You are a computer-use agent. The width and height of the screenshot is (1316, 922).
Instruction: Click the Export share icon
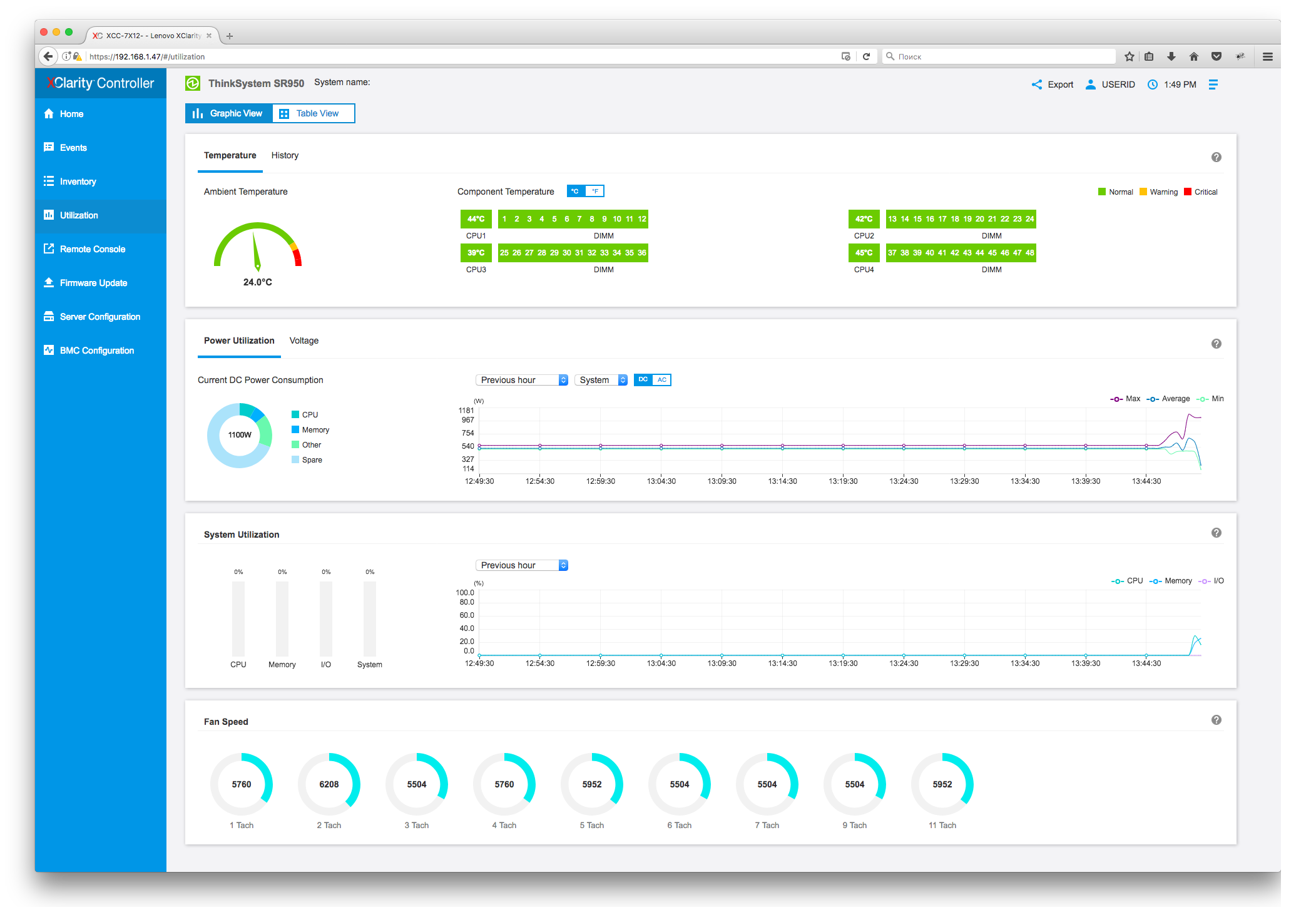coord(1037,85)
